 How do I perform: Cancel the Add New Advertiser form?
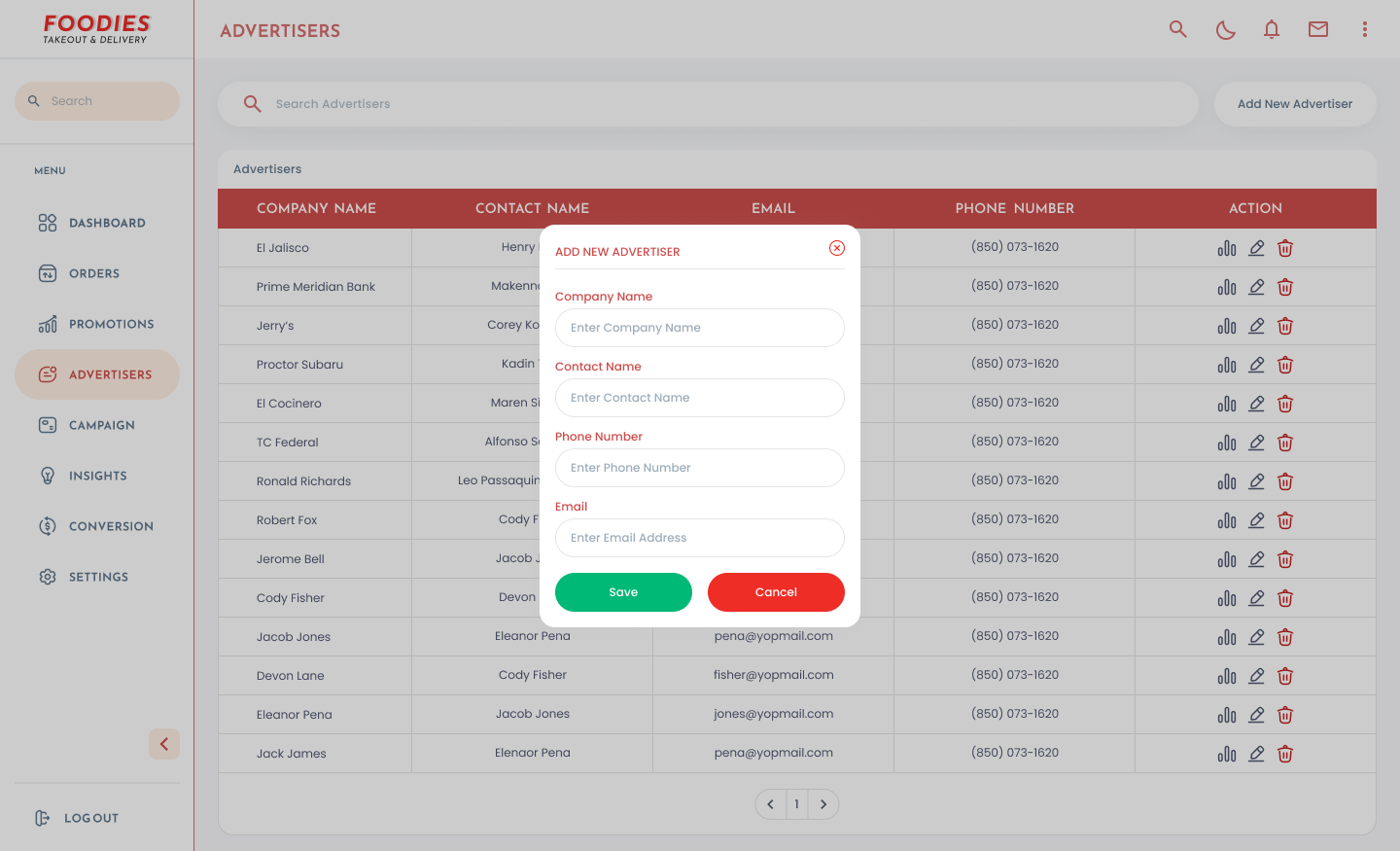coord(776,592)
